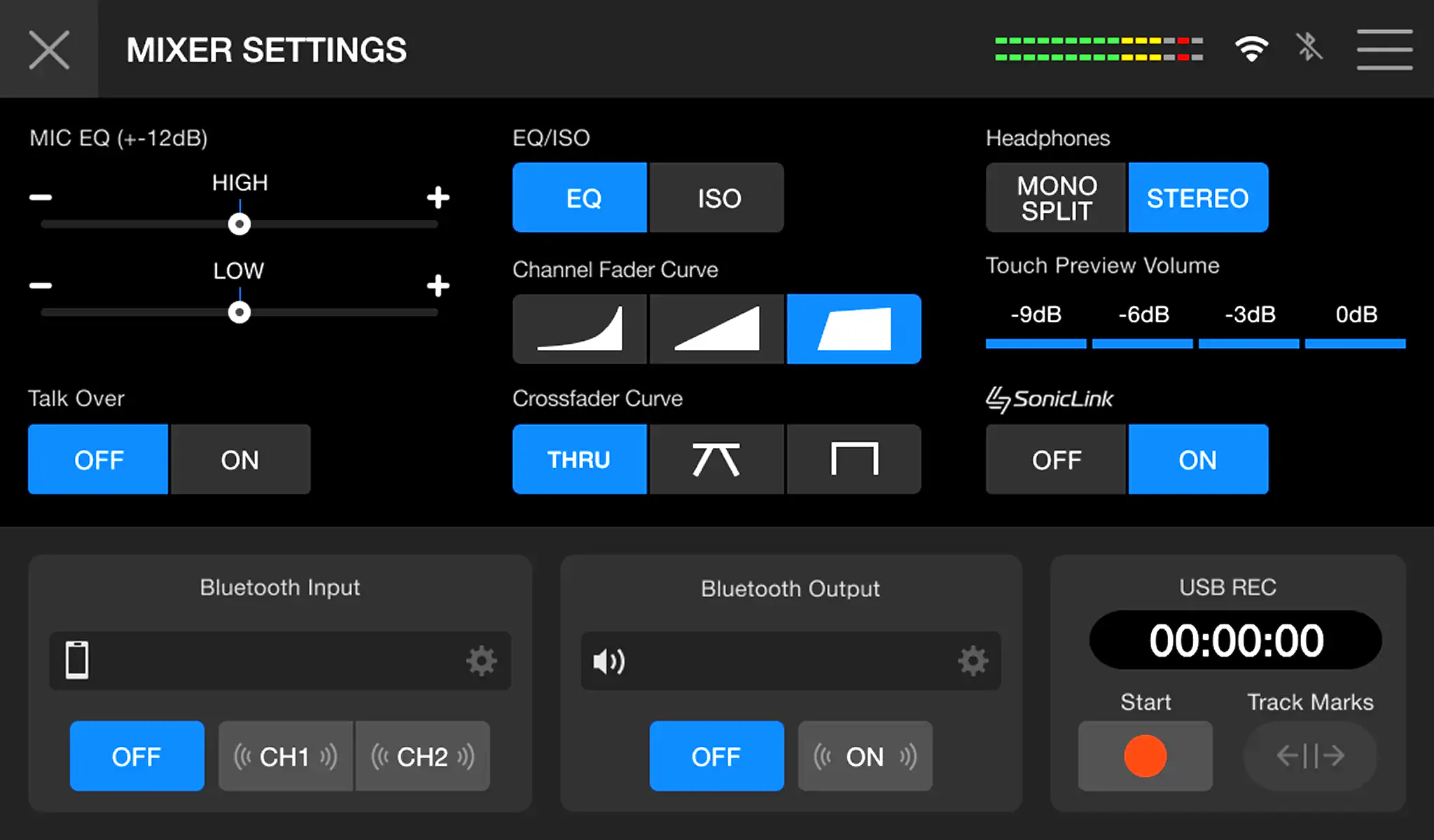The image size is (1434, 840).
Task: Set Bluetooth Output to OFF
Action: coord(717,756)
